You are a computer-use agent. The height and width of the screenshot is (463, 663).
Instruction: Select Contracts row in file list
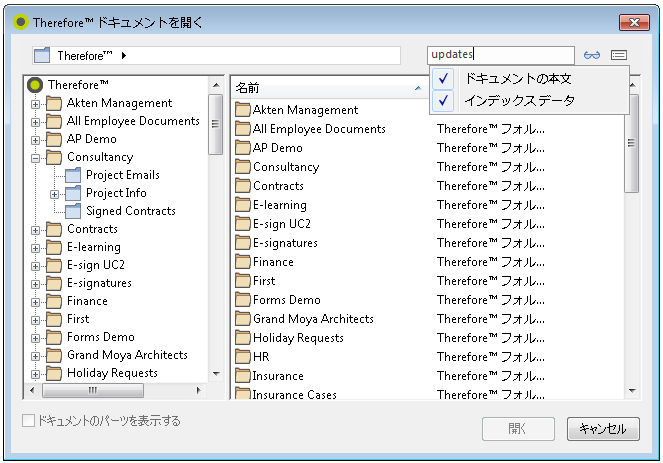point(278,186)
